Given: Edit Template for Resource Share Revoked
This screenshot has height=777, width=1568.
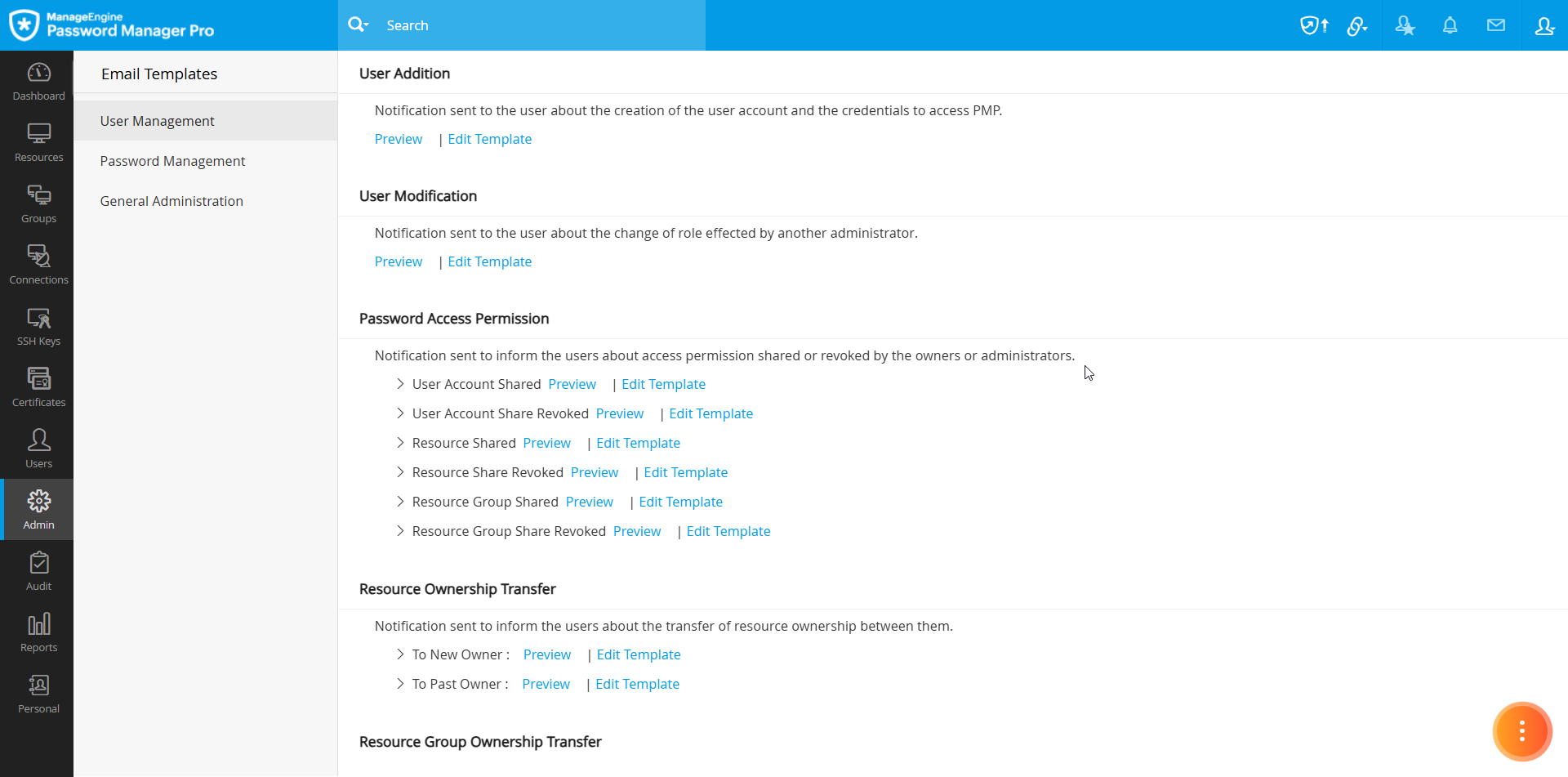Looking at the screenshot, I should (685, 472).
